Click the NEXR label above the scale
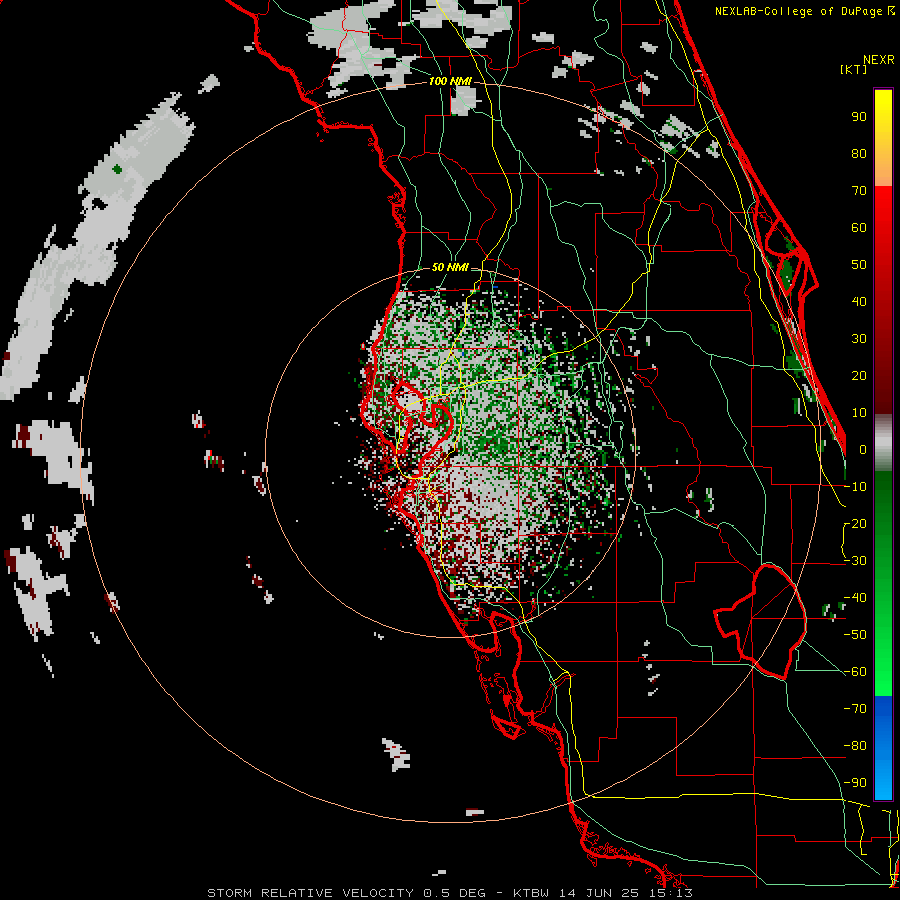Viewport: 900px width, 900px height. (879, 60)
